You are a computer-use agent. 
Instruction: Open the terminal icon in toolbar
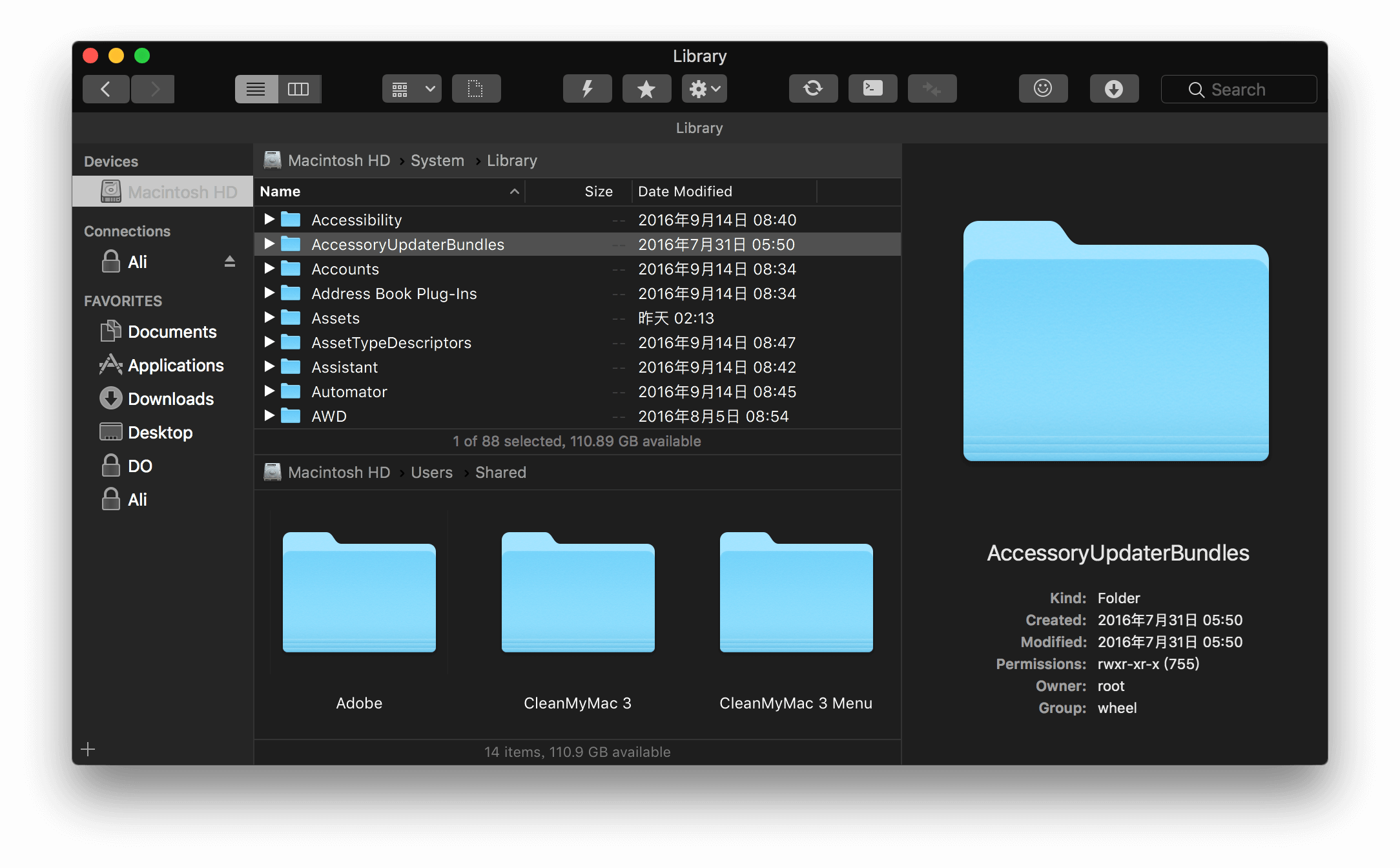872,89
